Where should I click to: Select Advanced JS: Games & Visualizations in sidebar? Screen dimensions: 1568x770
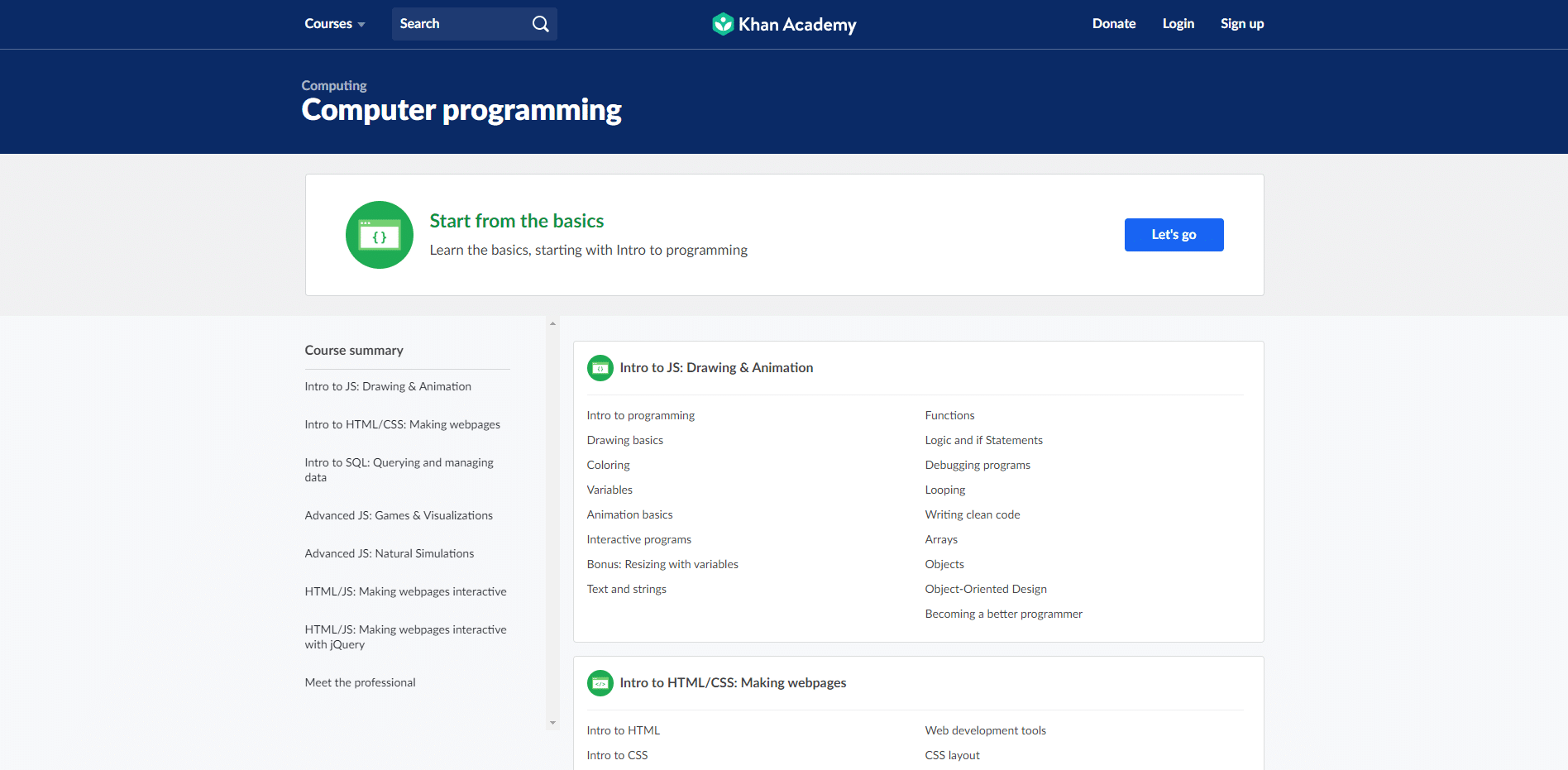pos(399,515)
